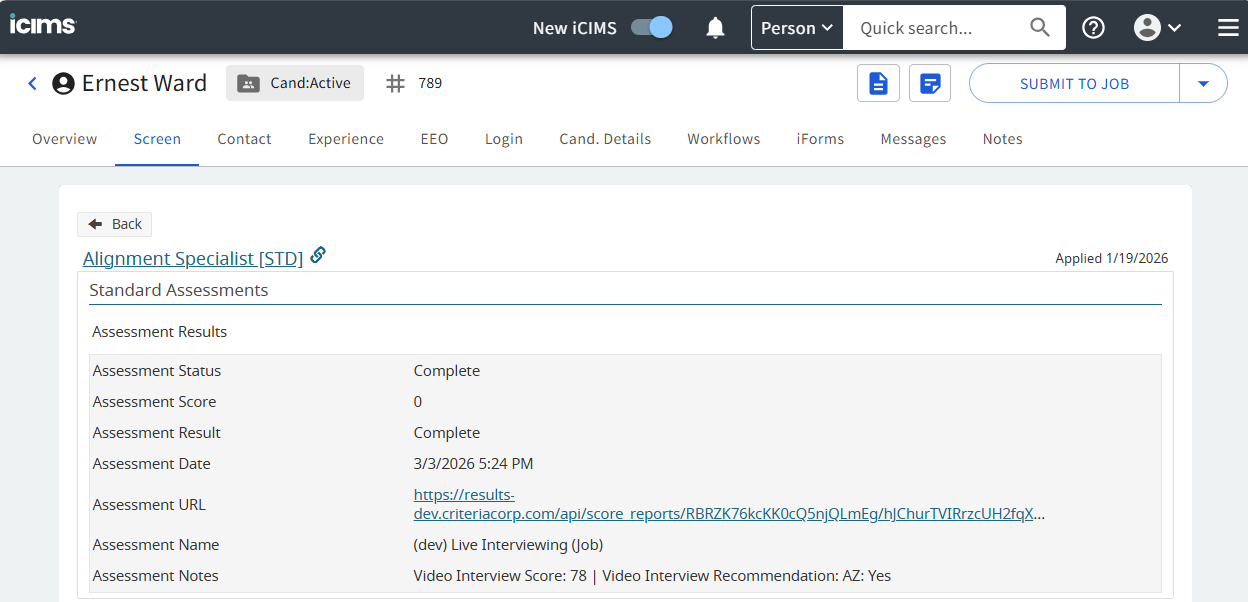Viewport: 1248px width, 602px height.
Task: Expand the Submit to Job arrow menu
Action: 1203,84
